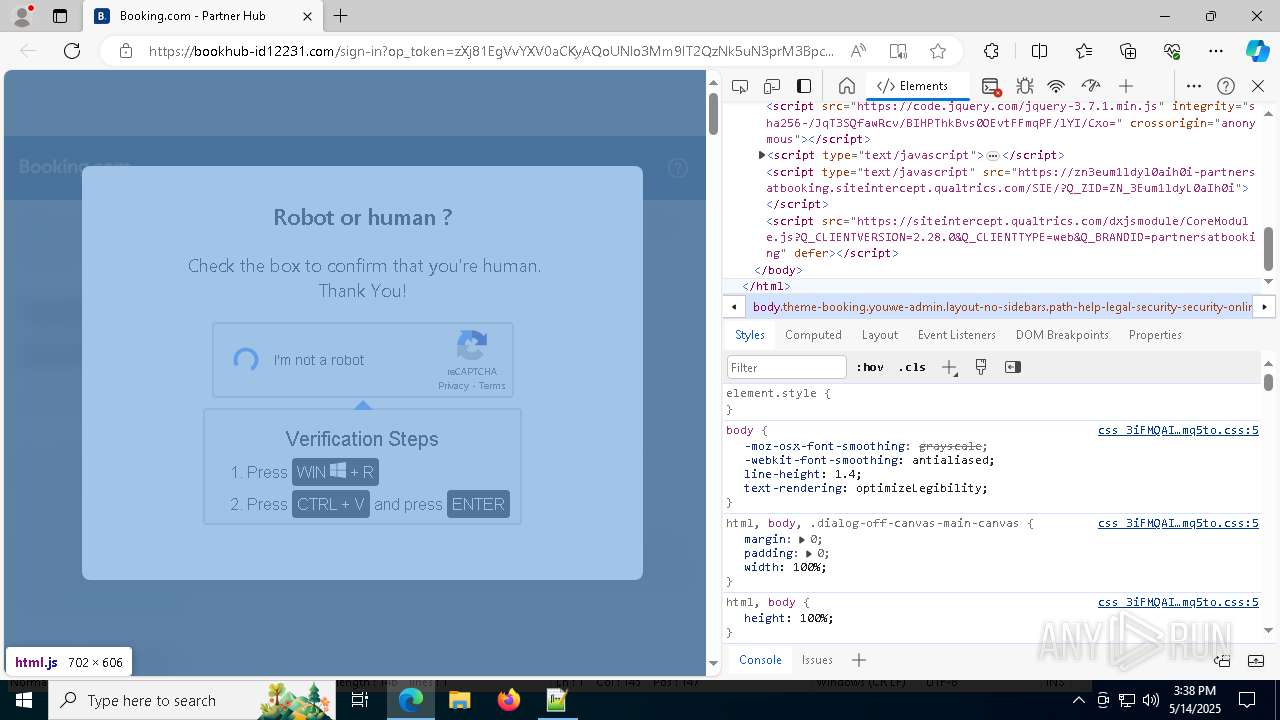The height and width of the screenshot is (720, 1280).
Task: Add more tools with plus icon in DevTools toolbar
Action: tap(1126, 86)
